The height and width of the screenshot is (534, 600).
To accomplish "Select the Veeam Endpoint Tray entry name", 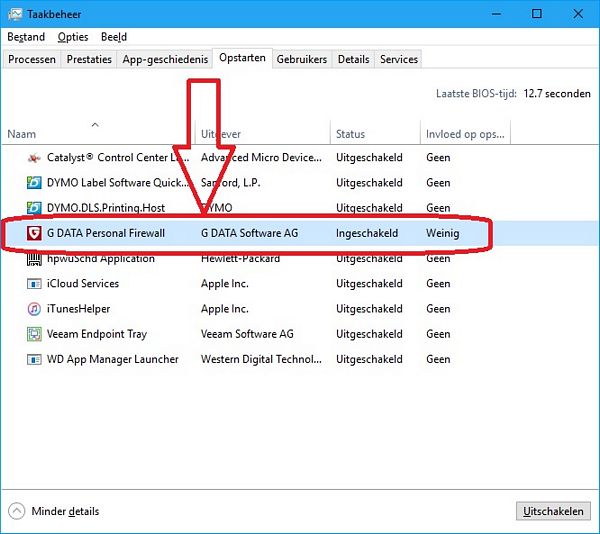I will tap(97, 334).
